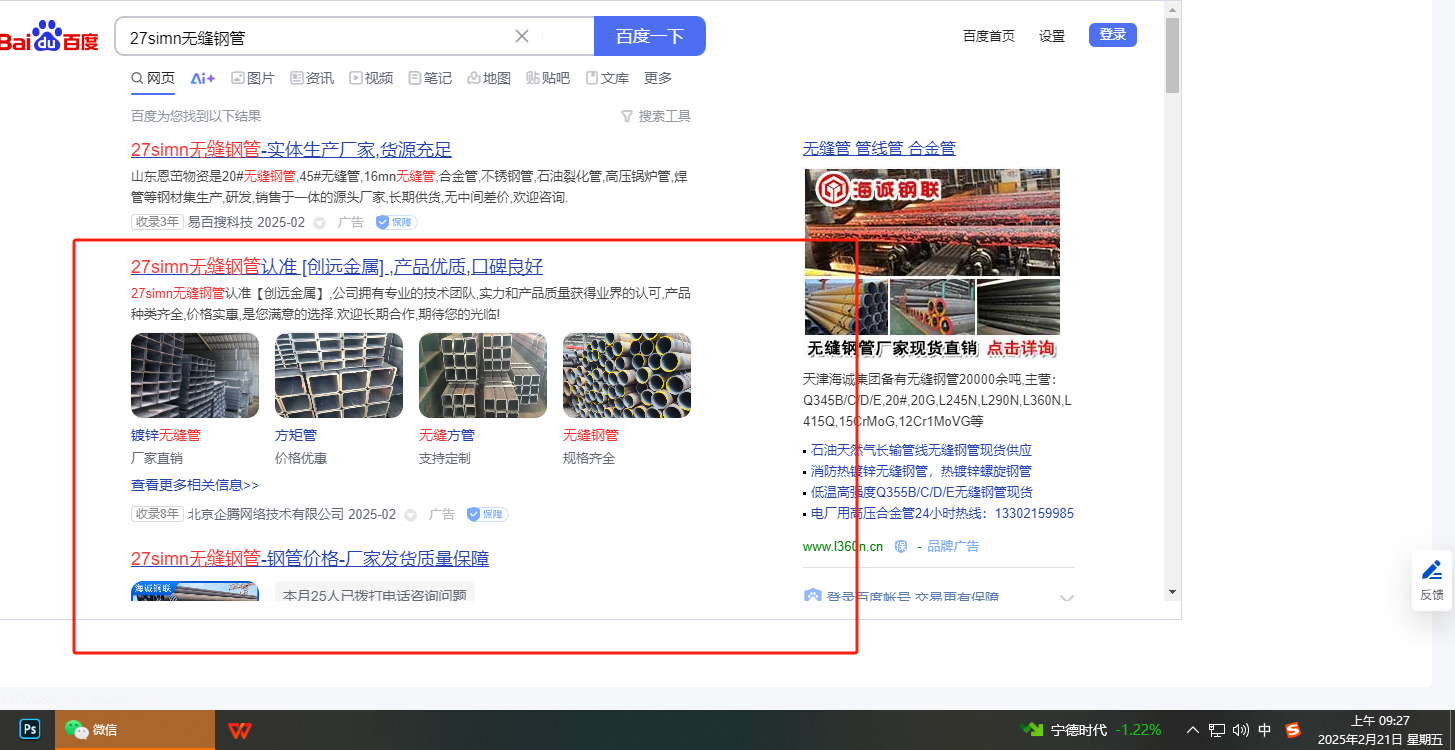Open the 资讯 tab
This screenshot has height=750, width=1455.
click(x=312, y=78)
